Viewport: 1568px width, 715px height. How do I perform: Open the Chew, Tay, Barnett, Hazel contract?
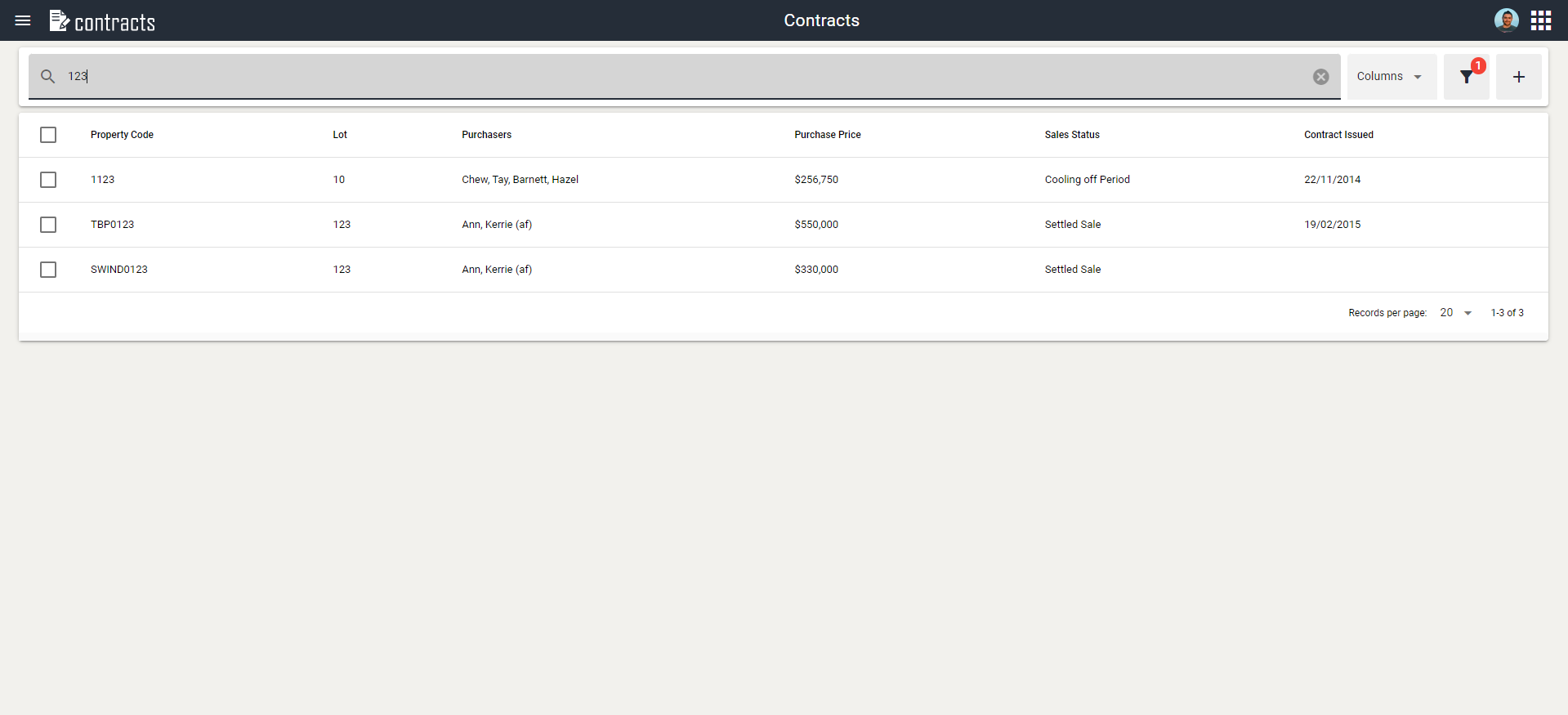[x=520, y=180]
